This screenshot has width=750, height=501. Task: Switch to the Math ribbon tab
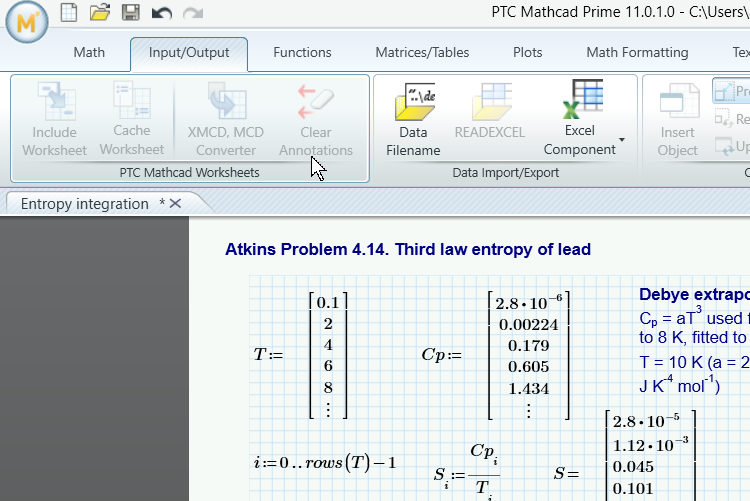[x=89, y=52]
